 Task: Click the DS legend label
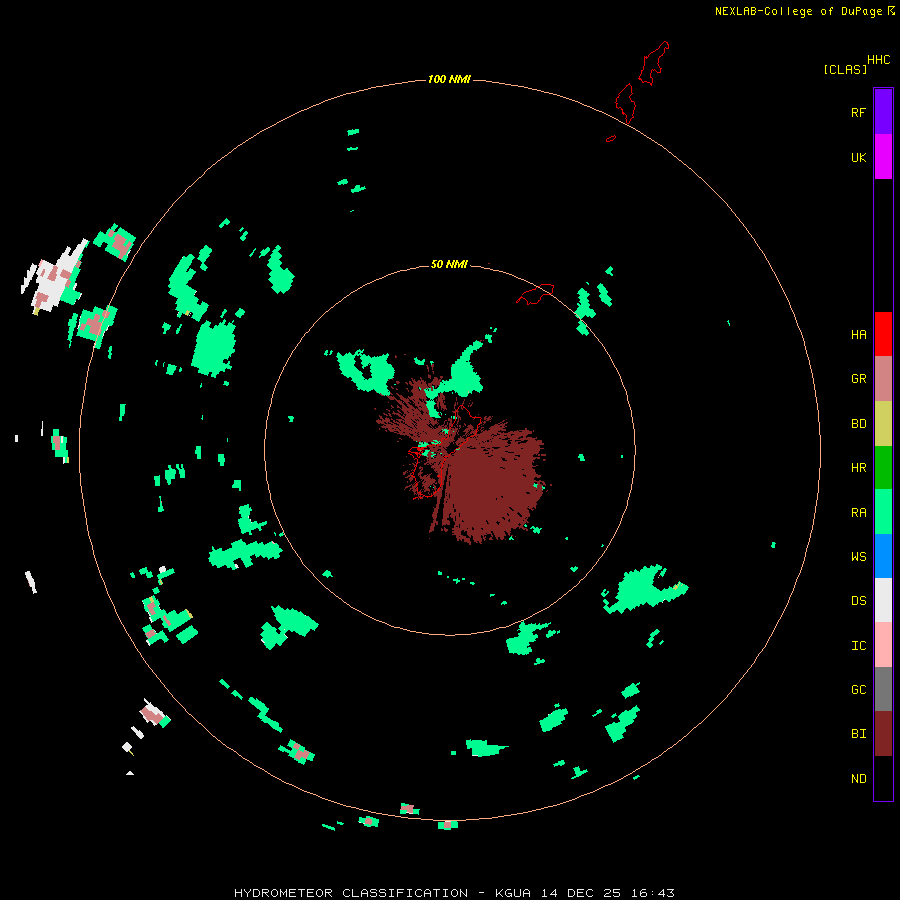858,601
